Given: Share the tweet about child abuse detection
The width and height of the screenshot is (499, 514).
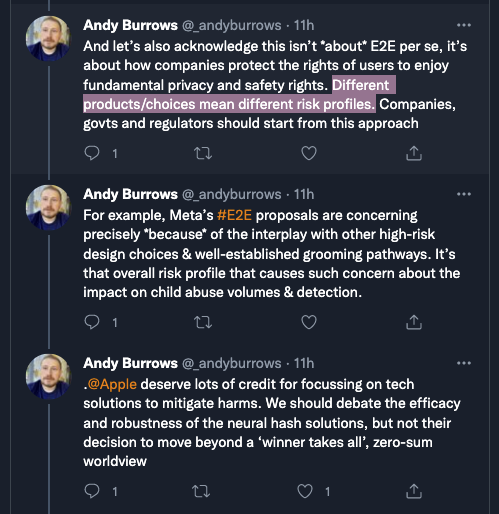Looking at the screenshot, I should coord(414,323).
